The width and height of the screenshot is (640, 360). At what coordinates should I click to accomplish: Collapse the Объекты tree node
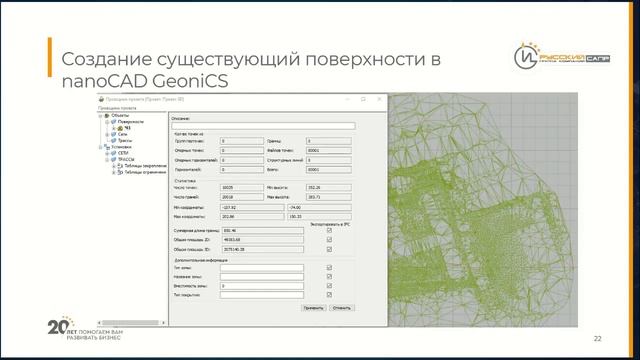coord(100,116)
